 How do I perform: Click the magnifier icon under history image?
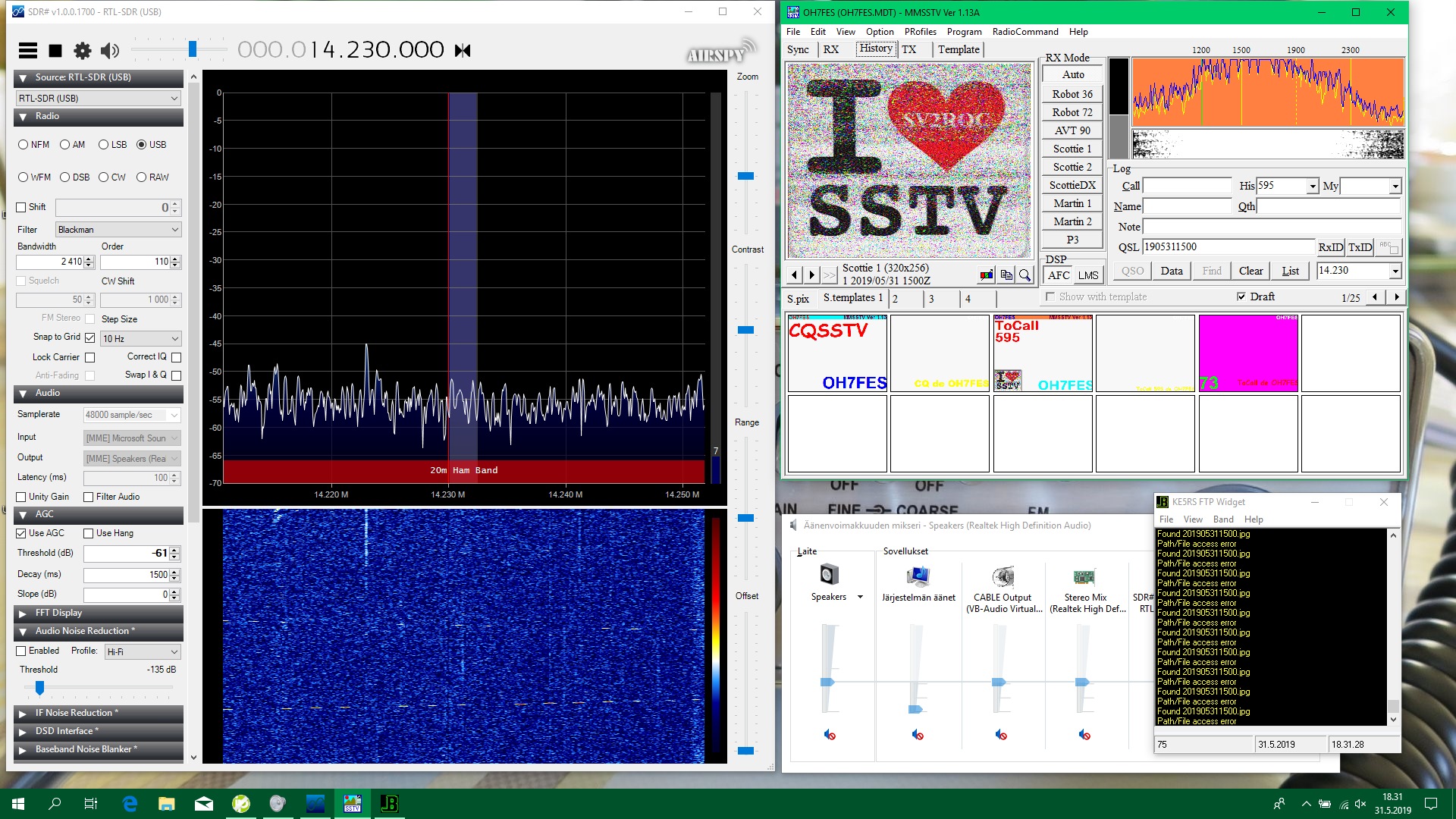[x=1025, y=275]
